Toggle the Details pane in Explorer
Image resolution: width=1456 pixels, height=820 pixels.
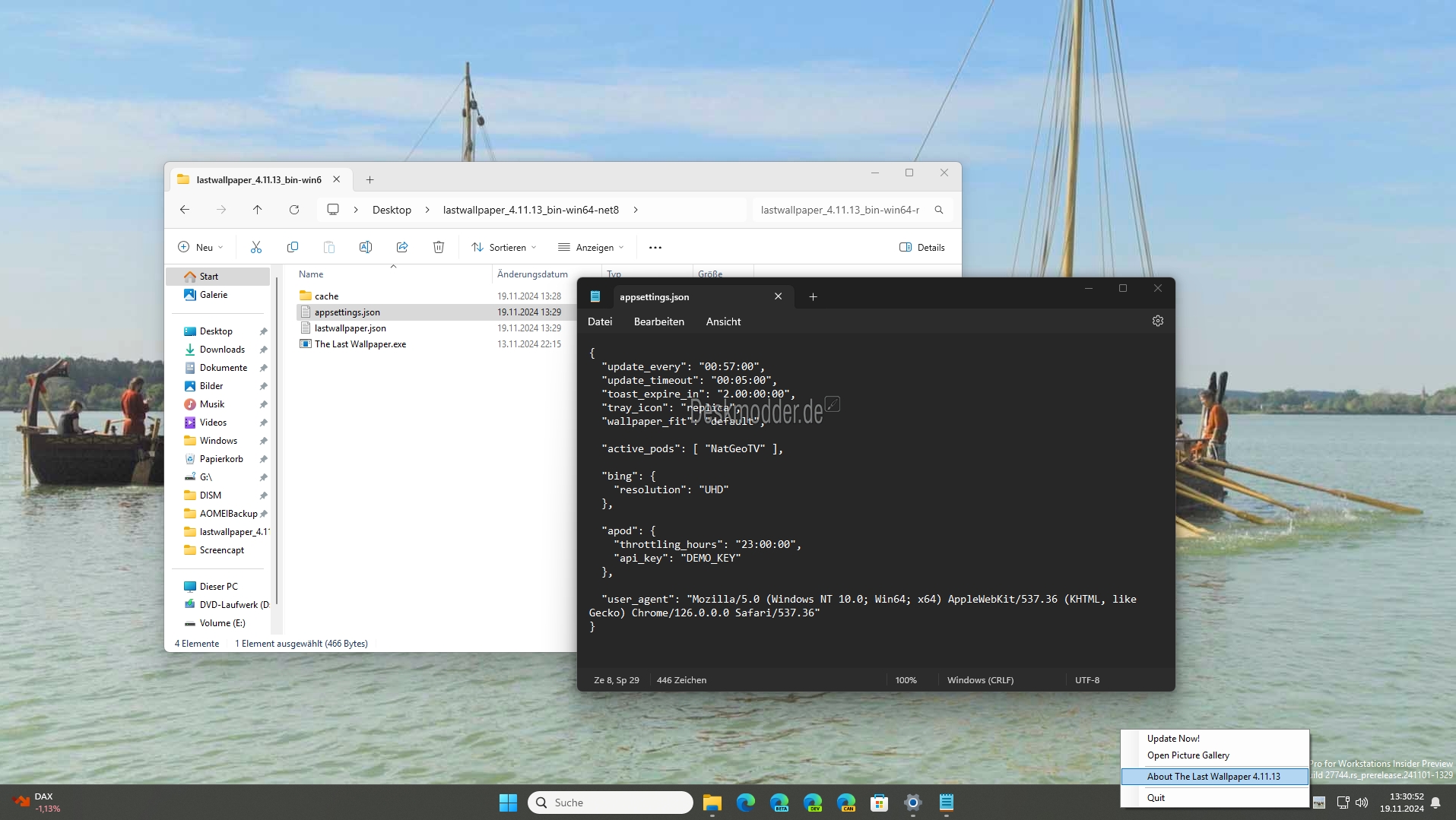[x=922, y=247]
